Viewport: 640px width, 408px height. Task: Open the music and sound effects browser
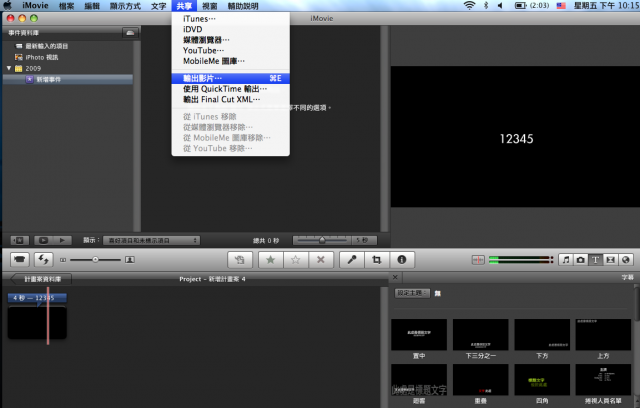coord(566,260)
